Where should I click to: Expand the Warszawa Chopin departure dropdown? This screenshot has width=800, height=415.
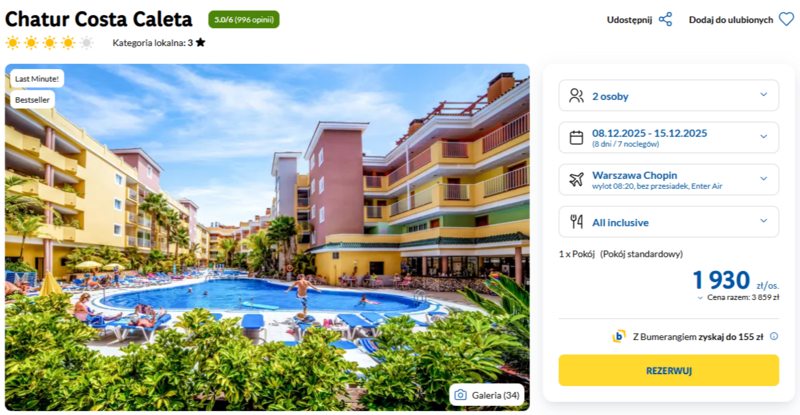click(x=669, y=179)
